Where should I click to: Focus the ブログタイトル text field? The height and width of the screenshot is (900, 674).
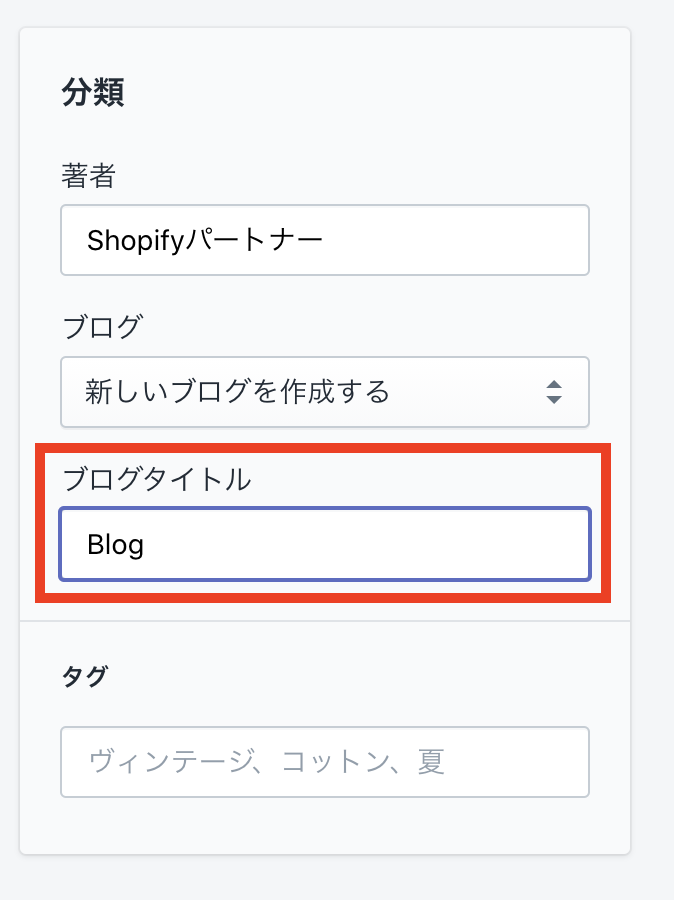pyautogui.click(x=324, y=544)
